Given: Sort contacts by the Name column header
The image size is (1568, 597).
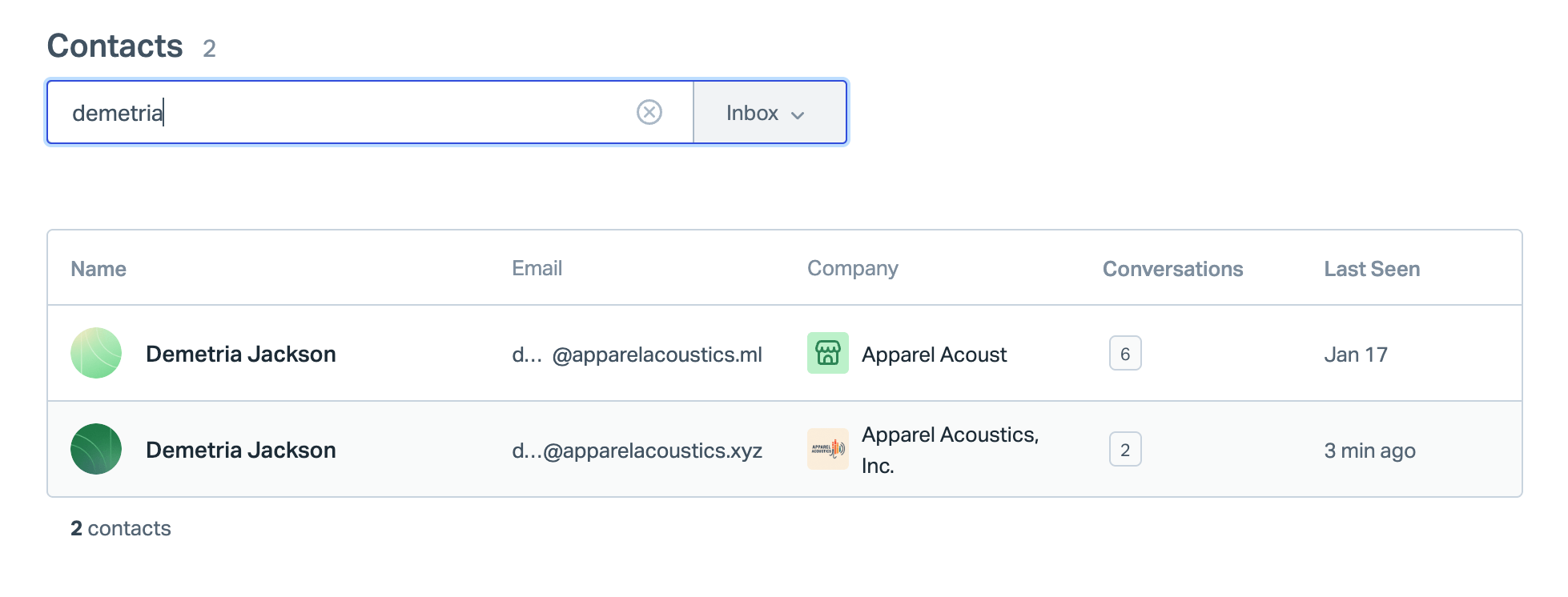Looking at the screenshot, I should pos(99,269).
